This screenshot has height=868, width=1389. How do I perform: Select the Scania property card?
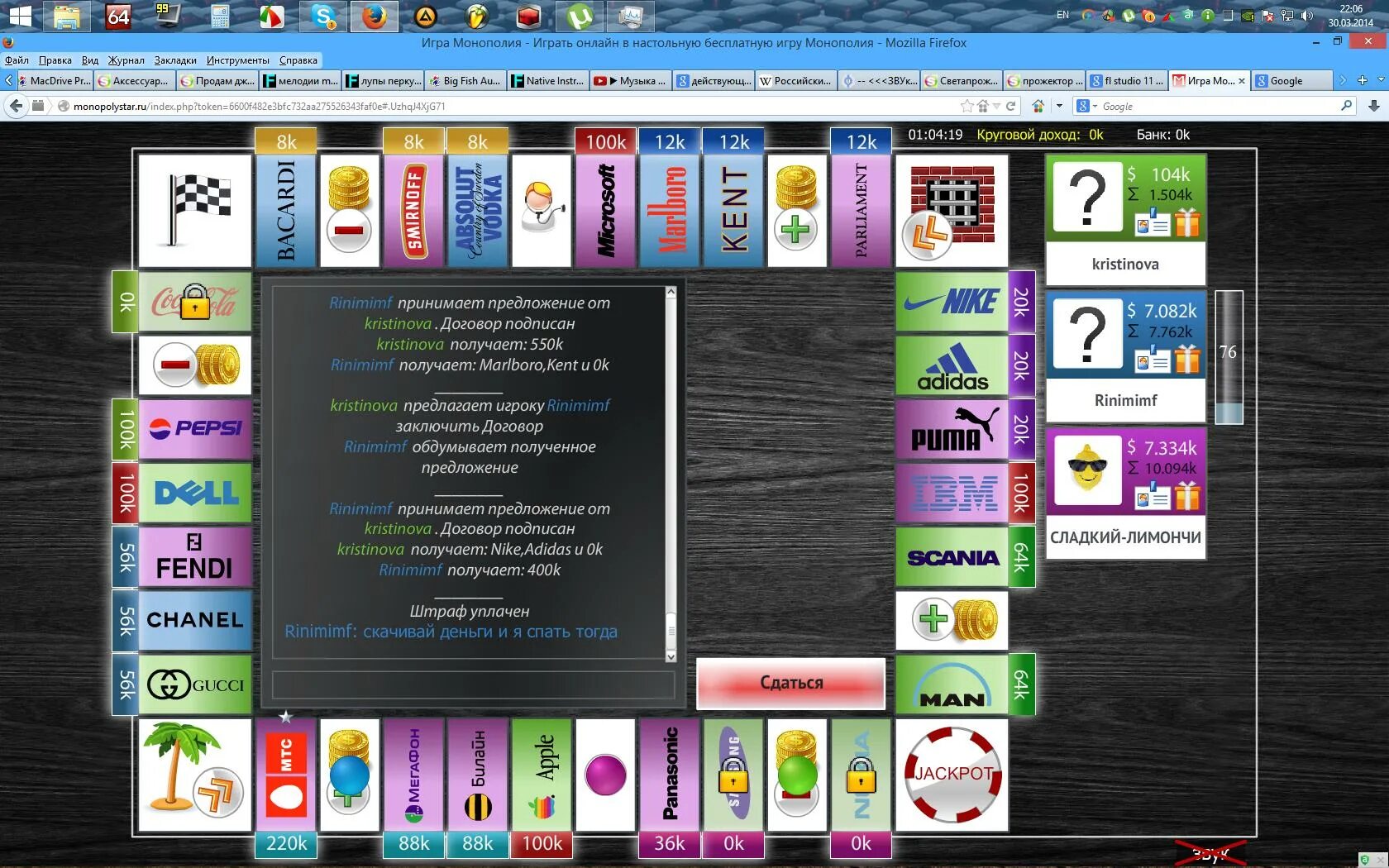pos(952,557)
